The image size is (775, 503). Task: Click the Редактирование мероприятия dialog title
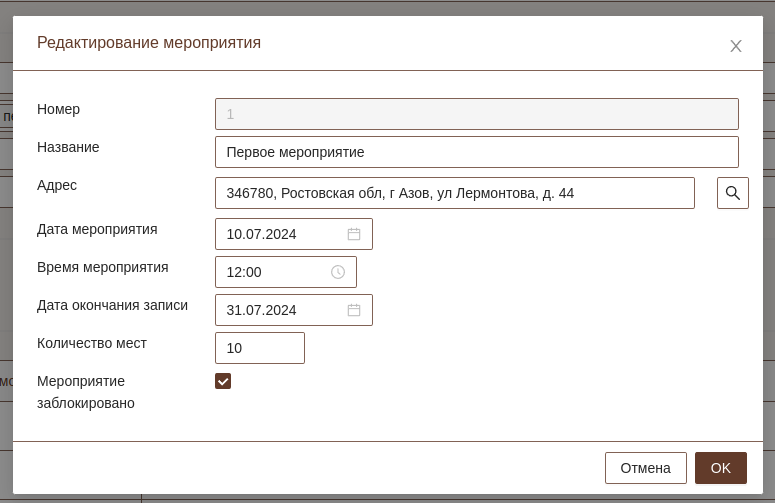(x=149, y=42)
